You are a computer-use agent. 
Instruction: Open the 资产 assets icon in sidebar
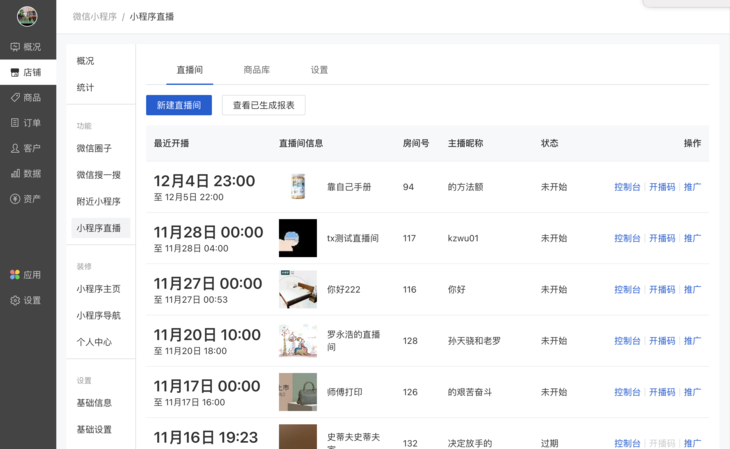(x=15, y=199)
